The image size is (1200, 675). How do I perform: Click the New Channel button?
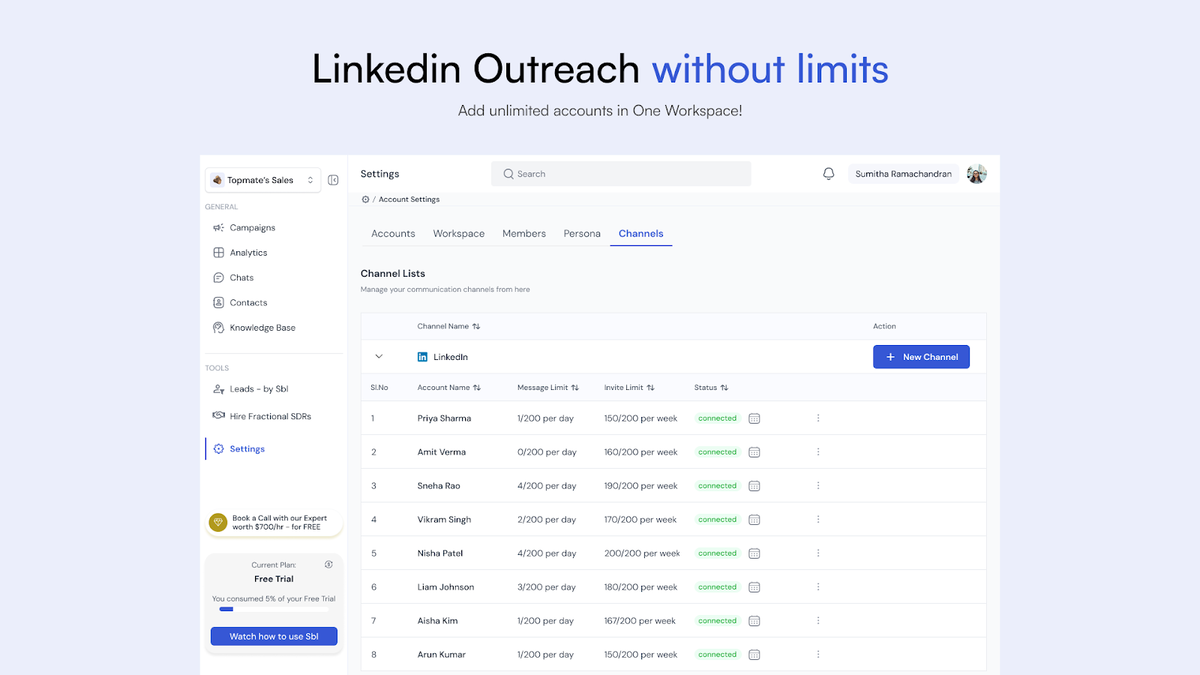click(x=921, y=356)
